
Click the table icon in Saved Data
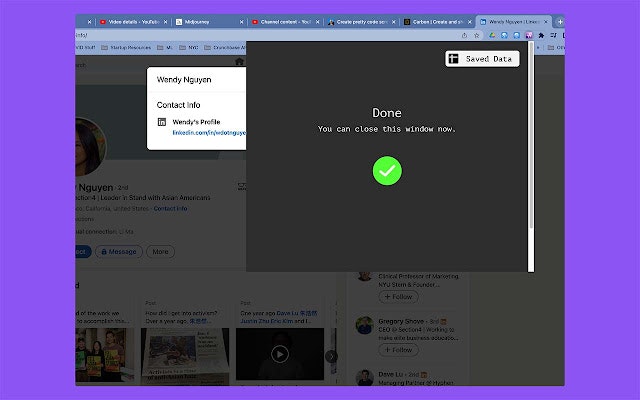click(x=453, y=59)
